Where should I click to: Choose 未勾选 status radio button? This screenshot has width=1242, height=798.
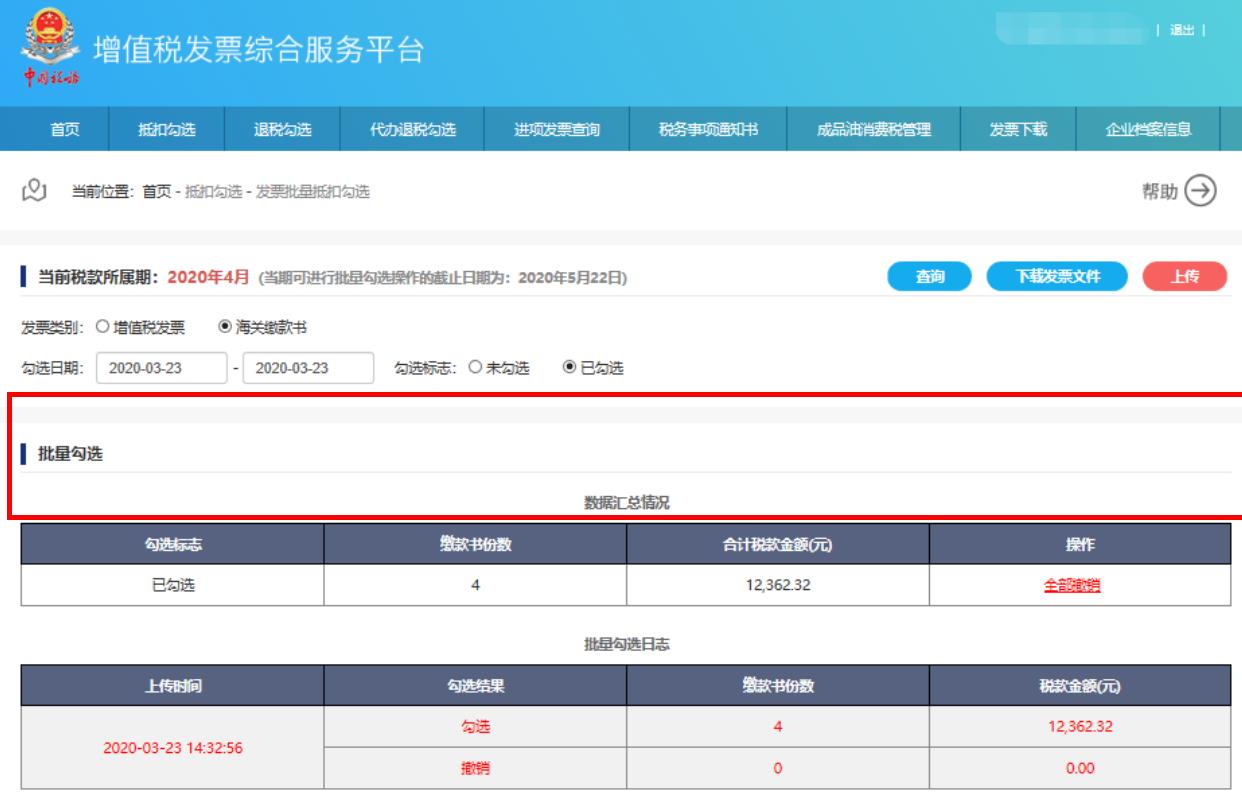pos(475,367)
